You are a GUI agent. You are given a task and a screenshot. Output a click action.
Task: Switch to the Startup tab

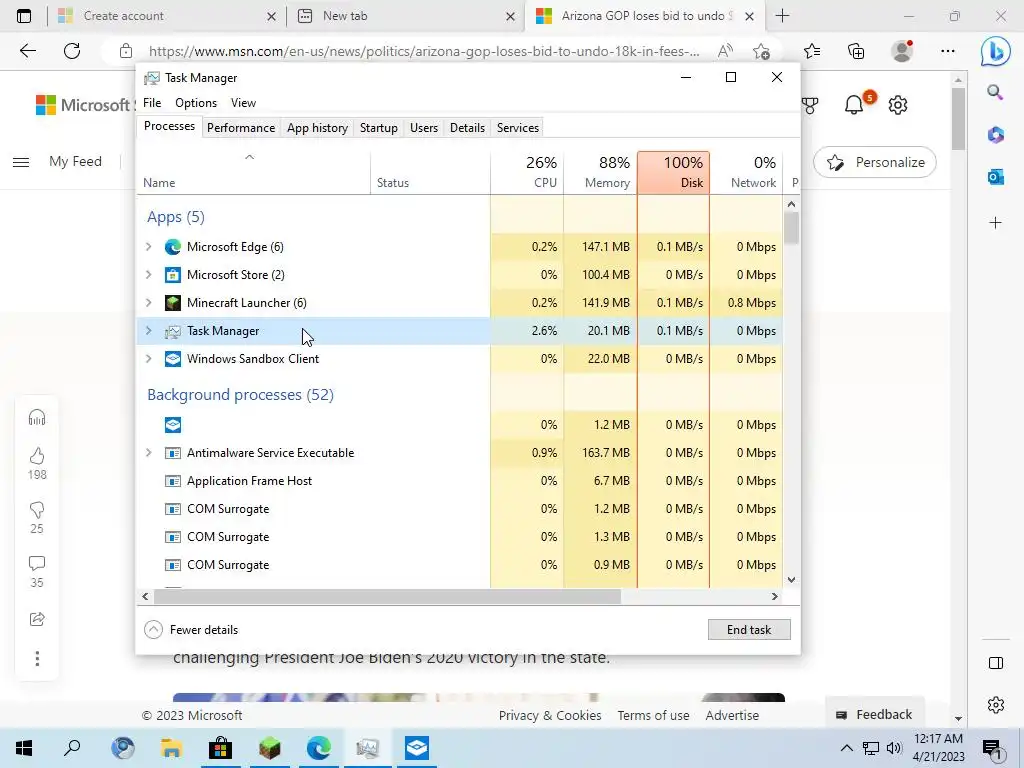coord(379,128)
